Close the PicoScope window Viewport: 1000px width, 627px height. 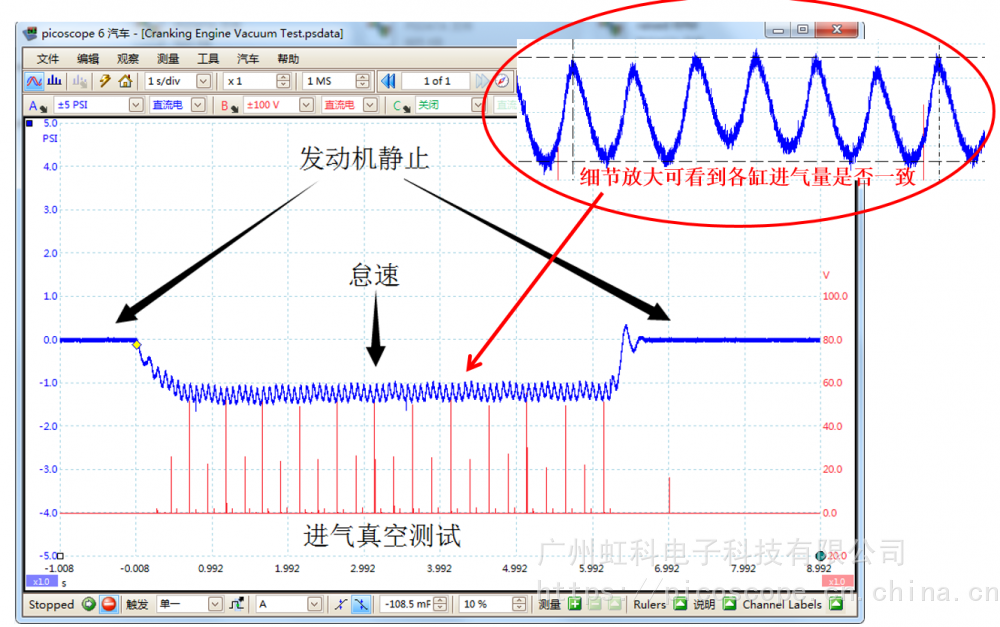(x=837, y=30)
